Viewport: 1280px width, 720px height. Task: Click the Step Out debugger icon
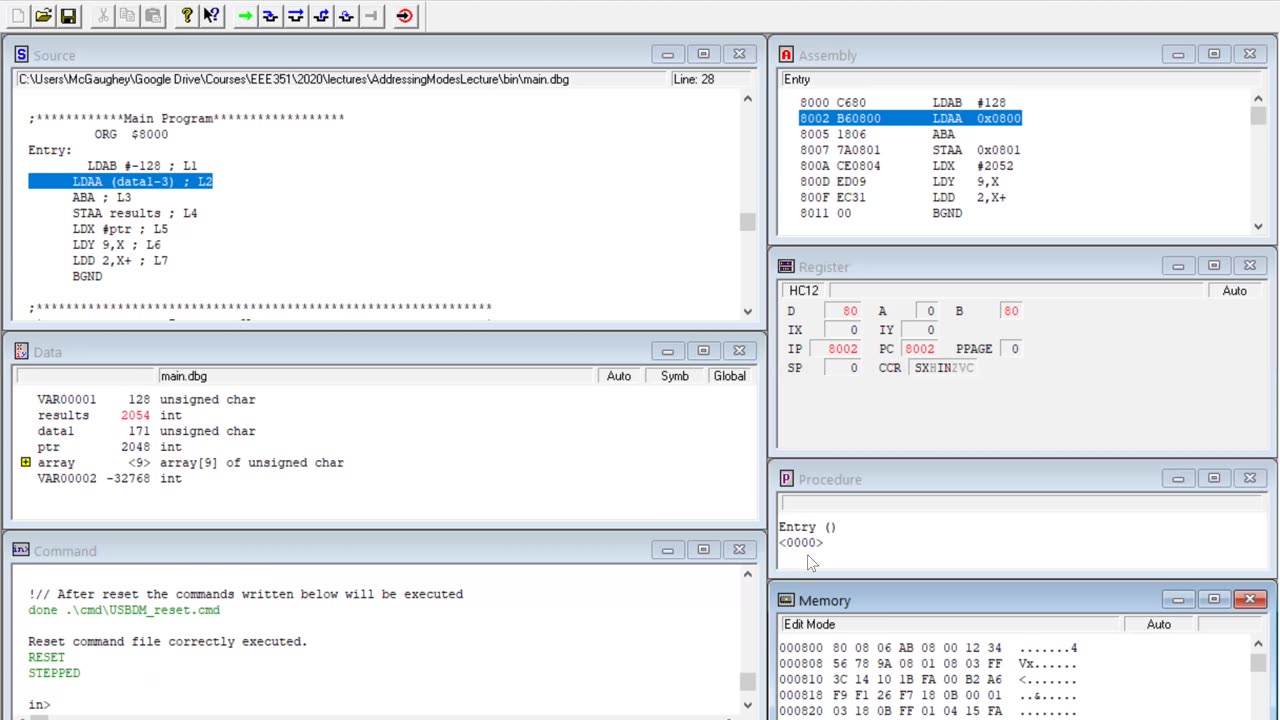(x=321, y=16)
